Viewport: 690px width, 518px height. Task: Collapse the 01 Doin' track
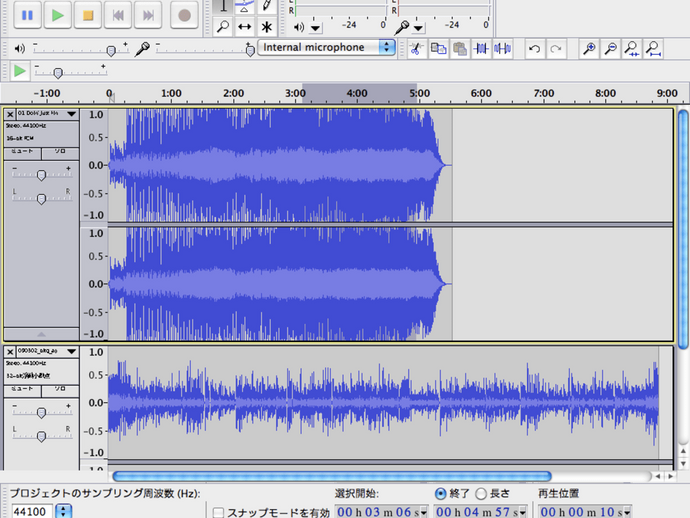41,334
